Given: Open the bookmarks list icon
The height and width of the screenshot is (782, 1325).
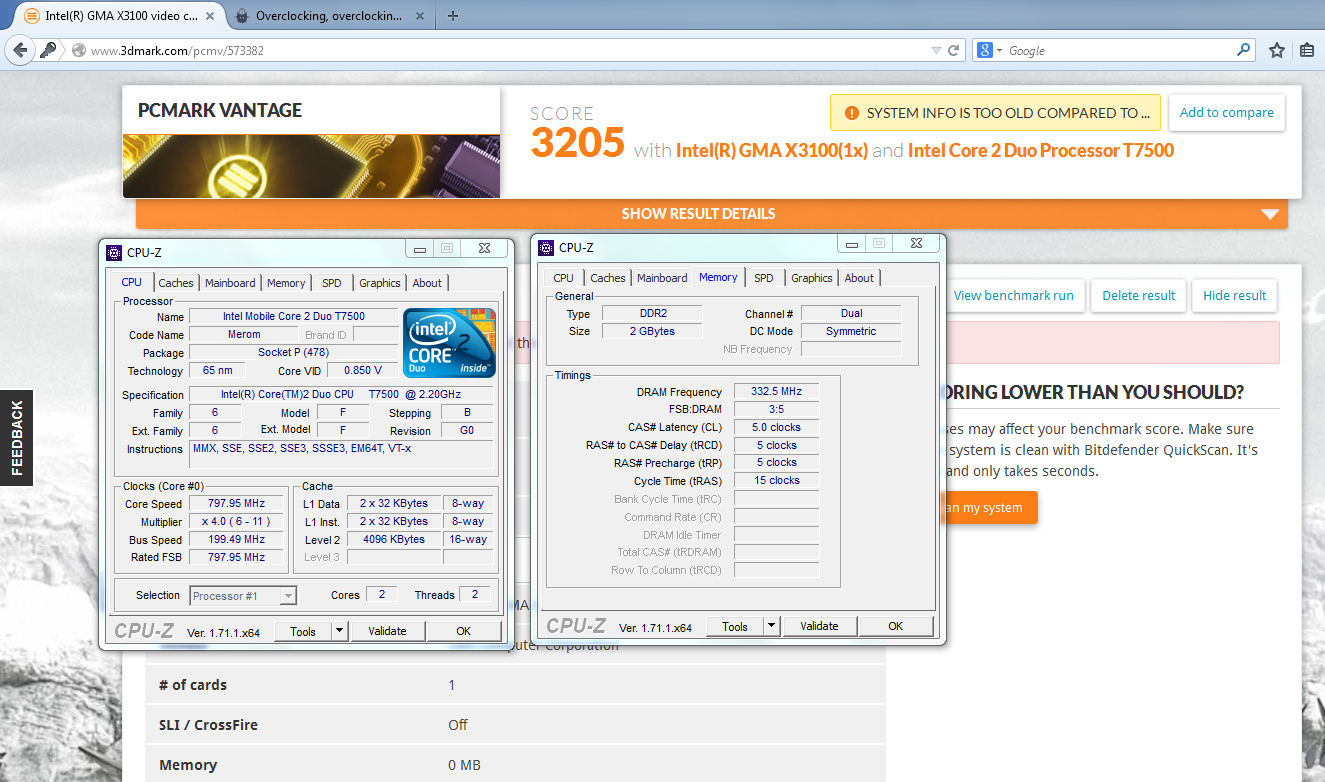Looking at the screenshot, I should coord(1307,50).
